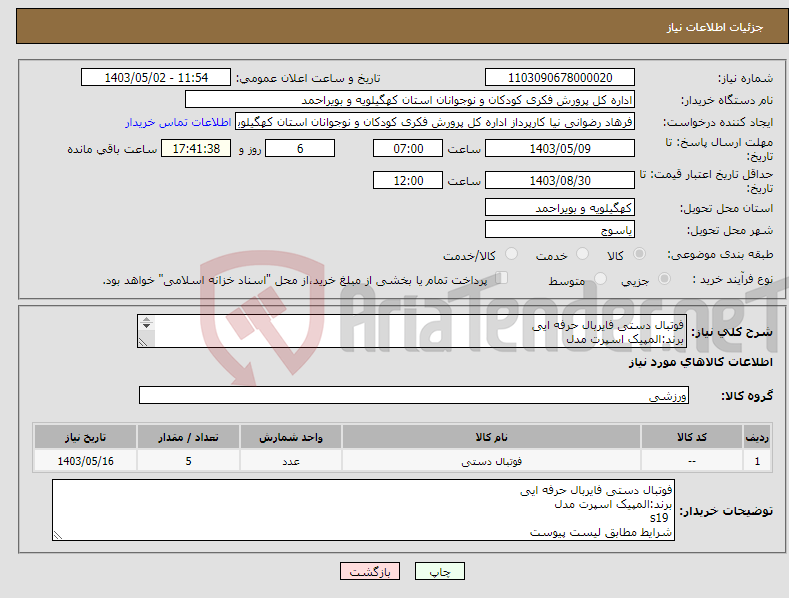789x598 pixels.
Task: Click the نام دستگاه خریدار field
Action: click(410, 100)
